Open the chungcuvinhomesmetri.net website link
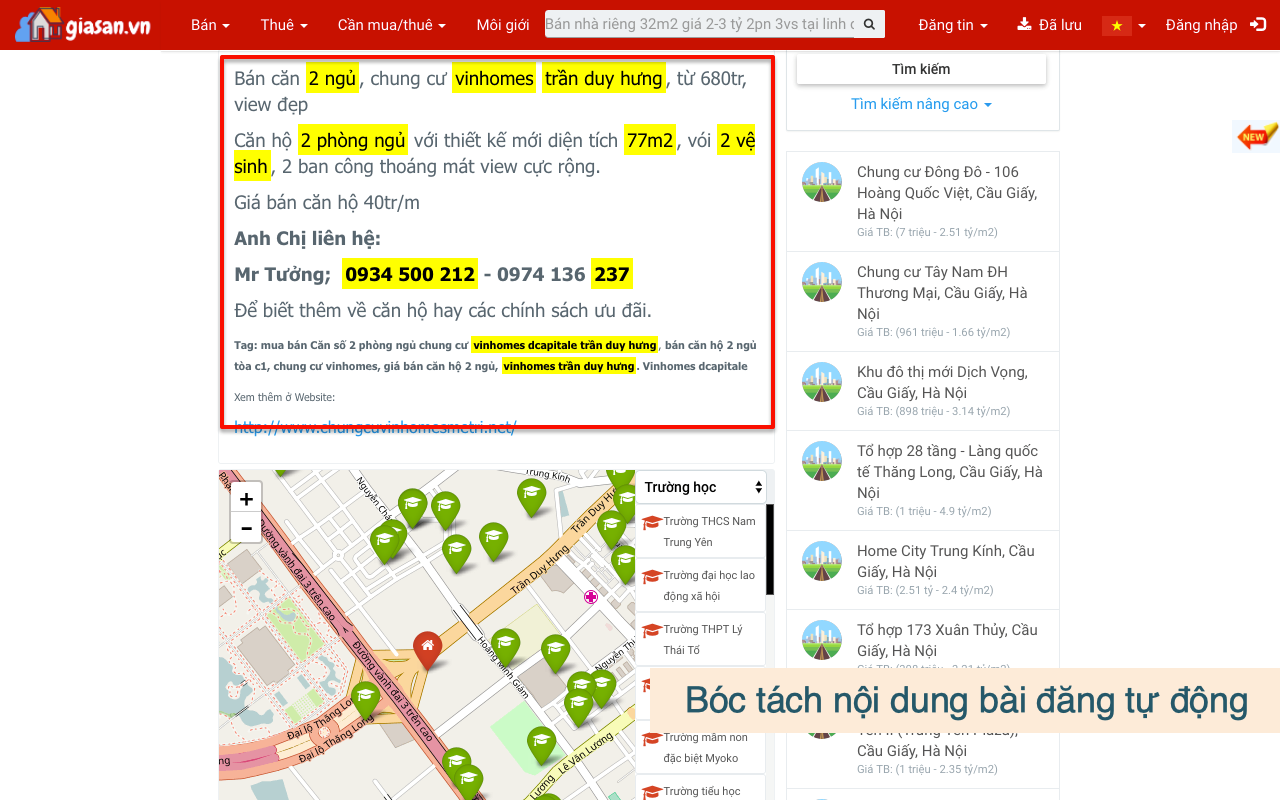Screen dimensions: 1280x800 pyautogui.click(x=375, y=428)
